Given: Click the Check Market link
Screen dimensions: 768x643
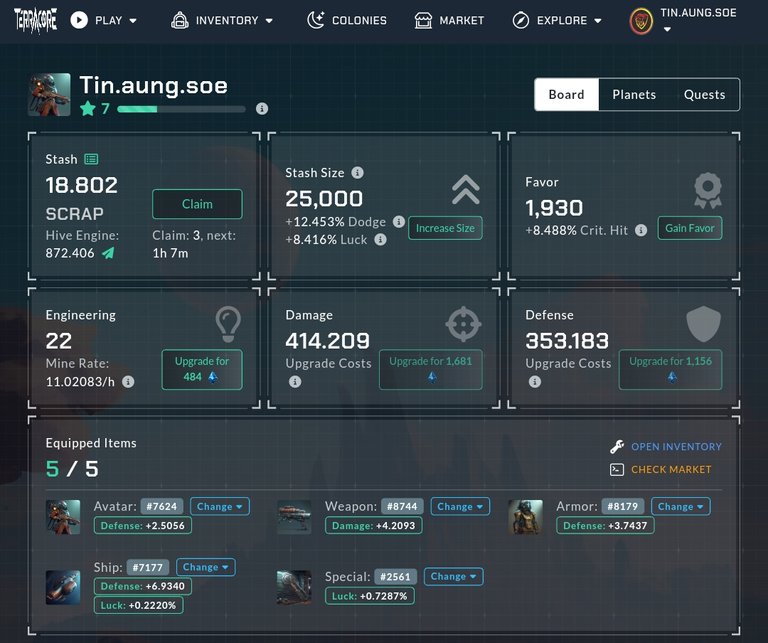Looking at the screenshot, I should point(671,470).
